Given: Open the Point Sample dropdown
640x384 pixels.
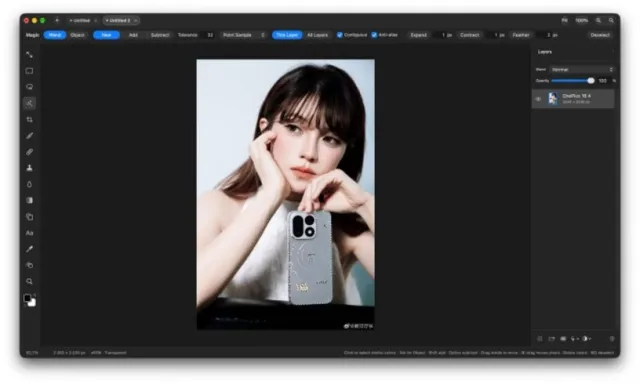Looking at the screenshot, I should point(244,35).
